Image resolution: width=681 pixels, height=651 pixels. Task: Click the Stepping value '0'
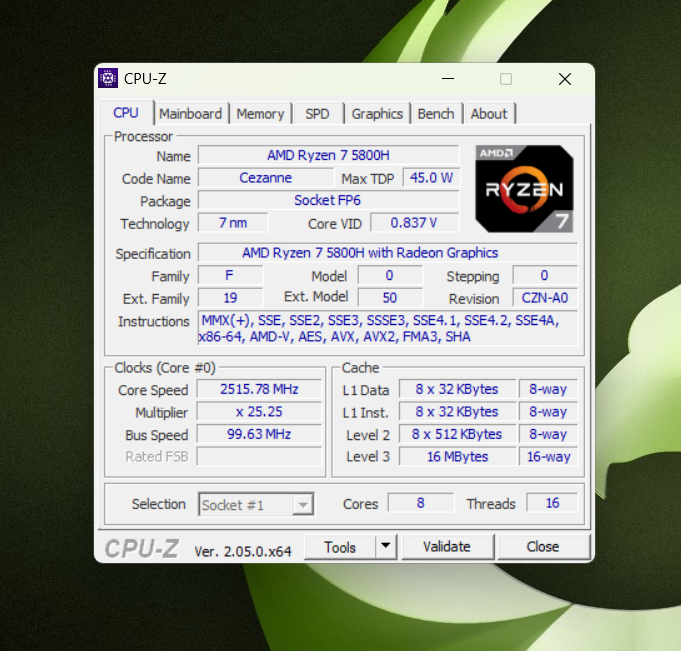(x=545, y=275)
